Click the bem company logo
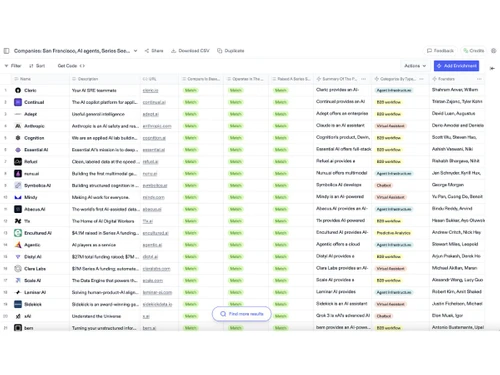Image resolution: width=500 pixels, height=375 pixels. (x=18, y=328)
